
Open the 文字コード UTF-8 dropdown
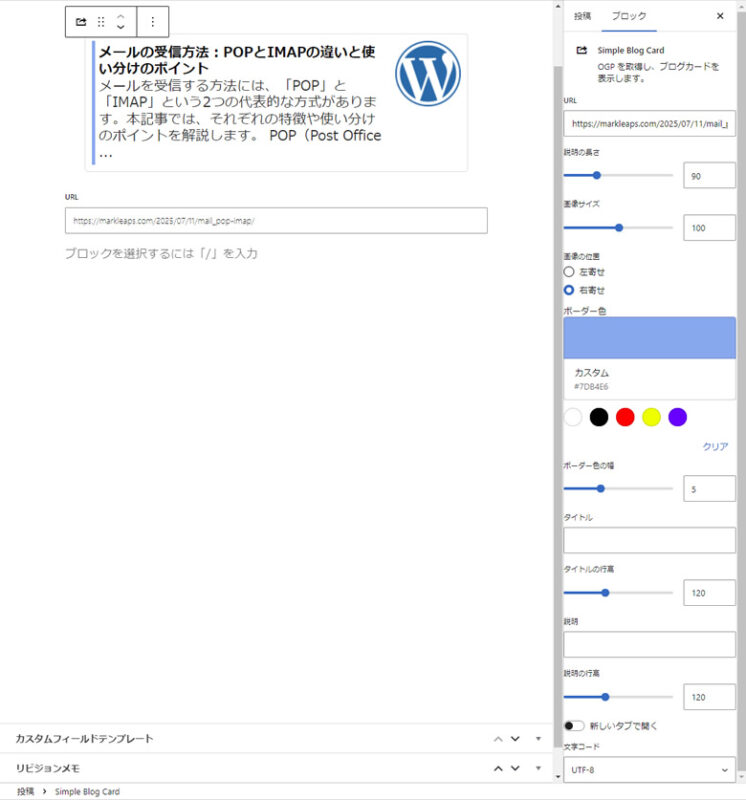click(649, 770)
